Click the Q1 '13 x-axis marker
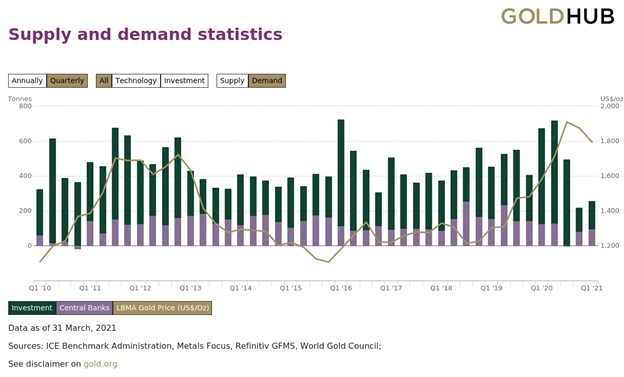The height and width of the screenshot is (377, 624). (x=190, y=288)
